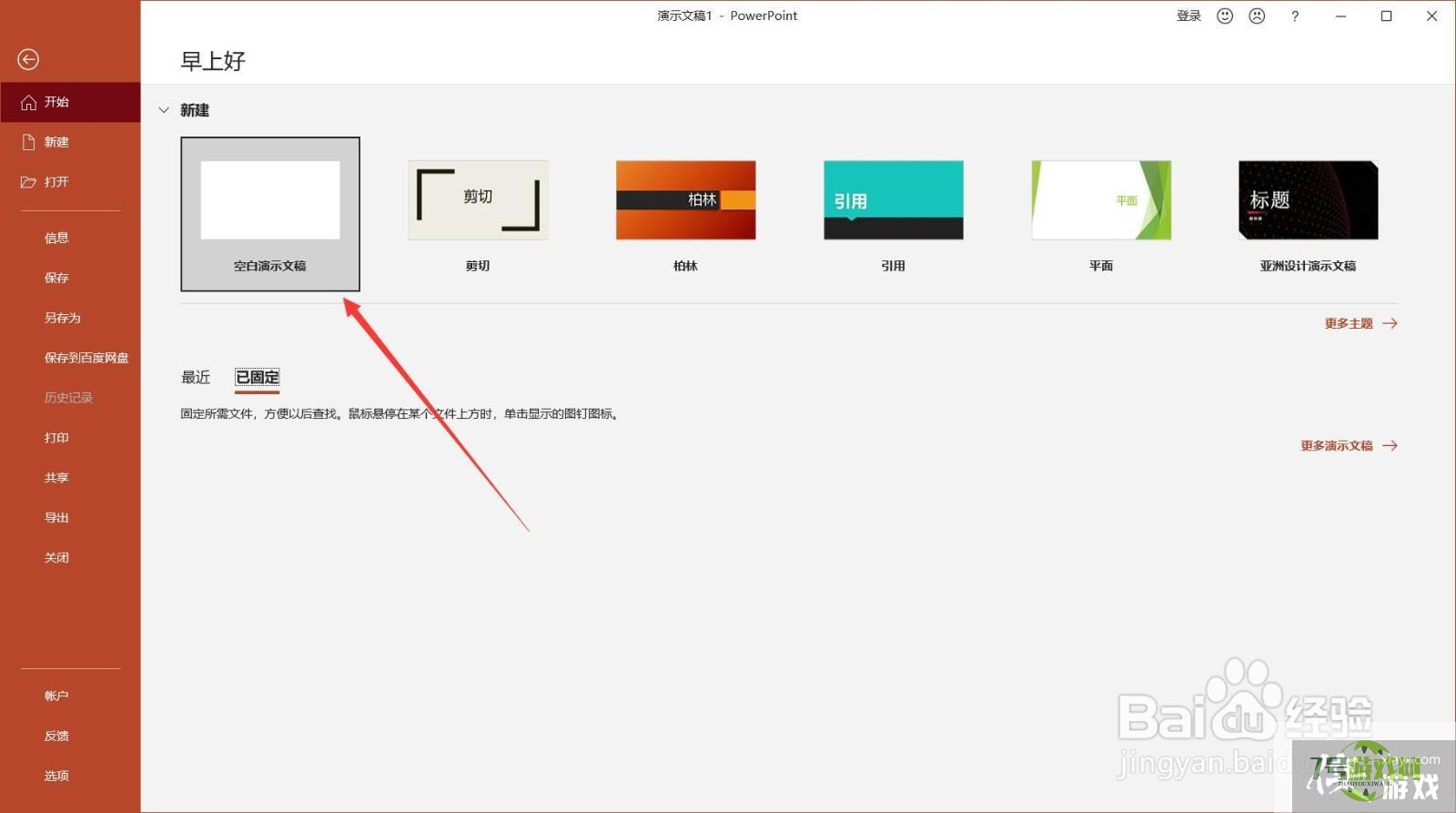Send a frown feedback face icon

(x=1257, y=15)
